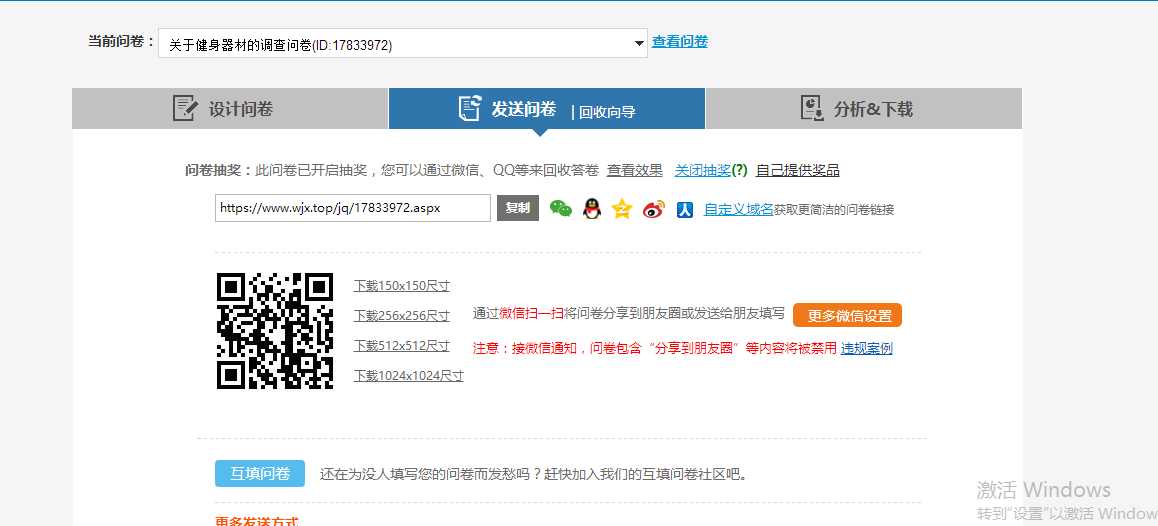Download QR code 1024x1024 size
The width and height of the screenshot is (1158, 526).
coord(408,375)
